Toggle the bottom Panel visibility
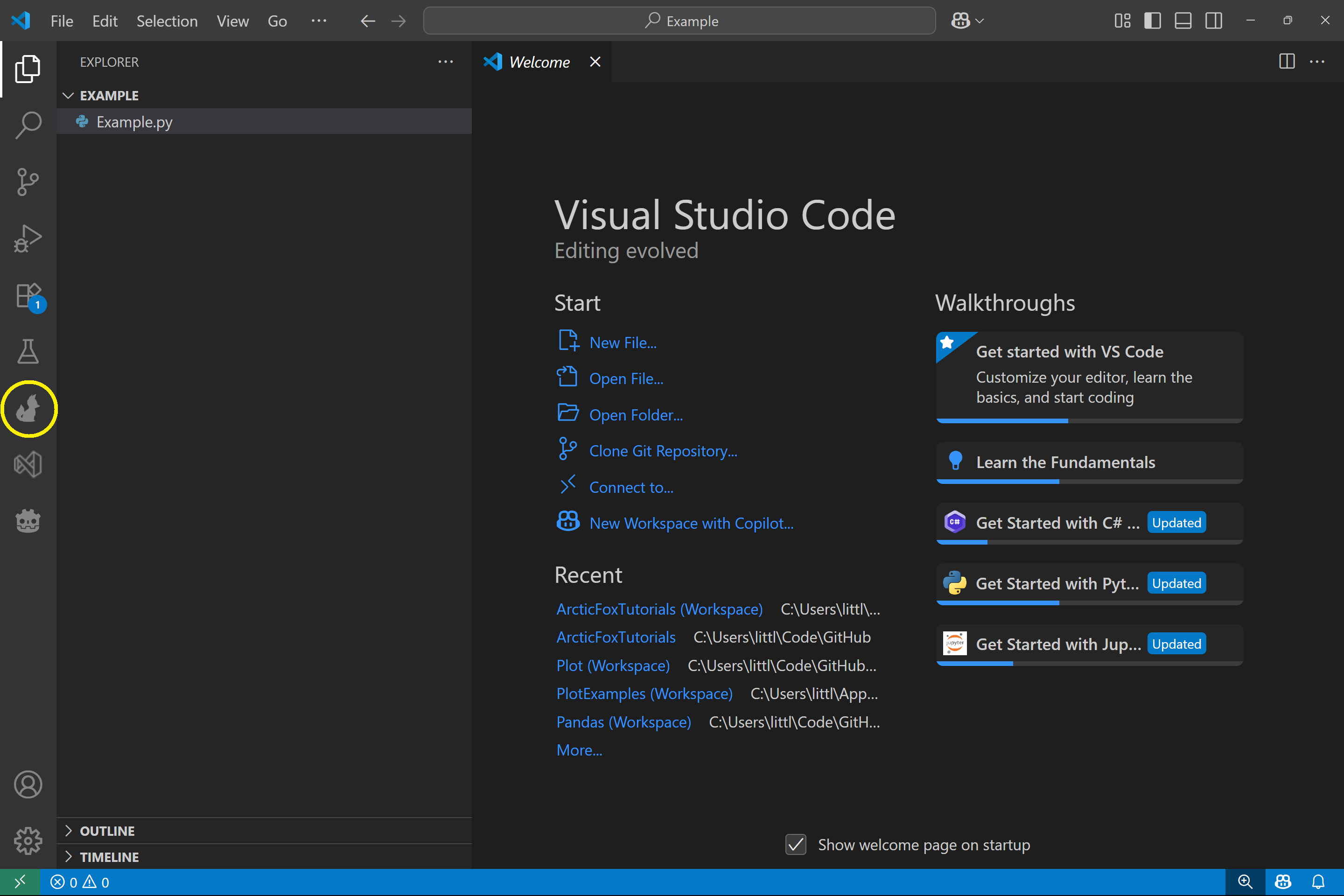1344x896 pixels. (x=1183, y=21)
